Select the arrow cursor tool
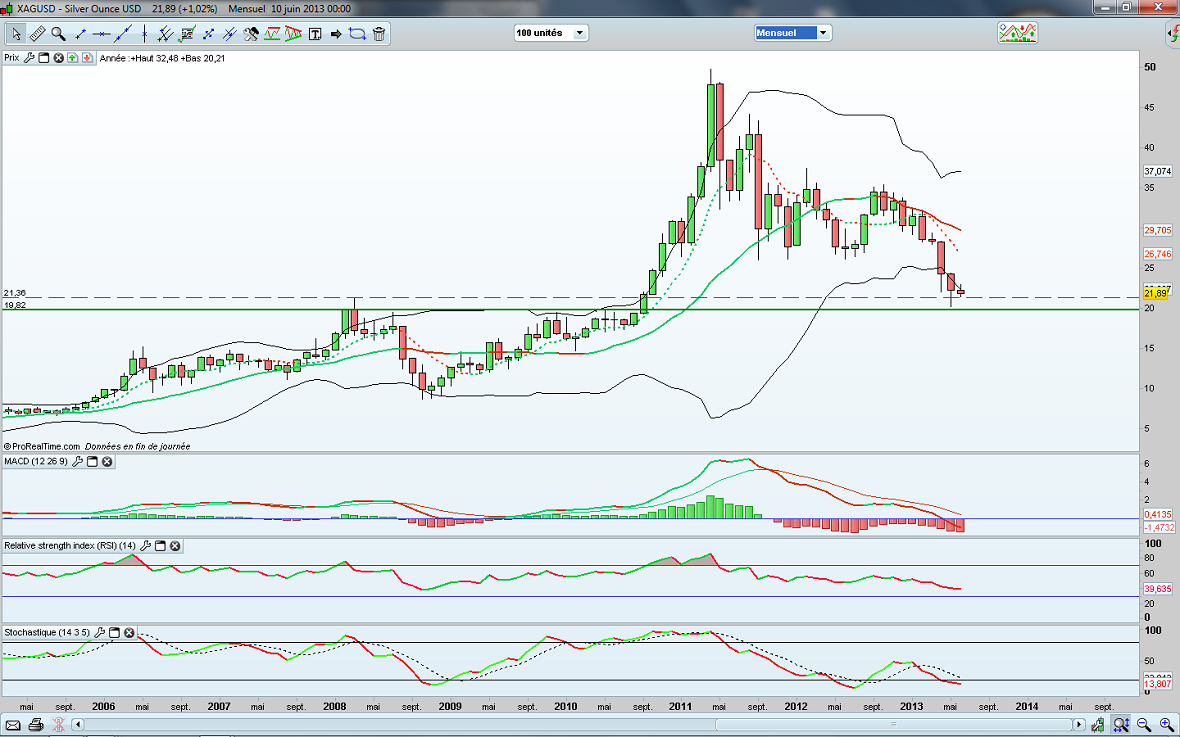 tap(16, 34)
